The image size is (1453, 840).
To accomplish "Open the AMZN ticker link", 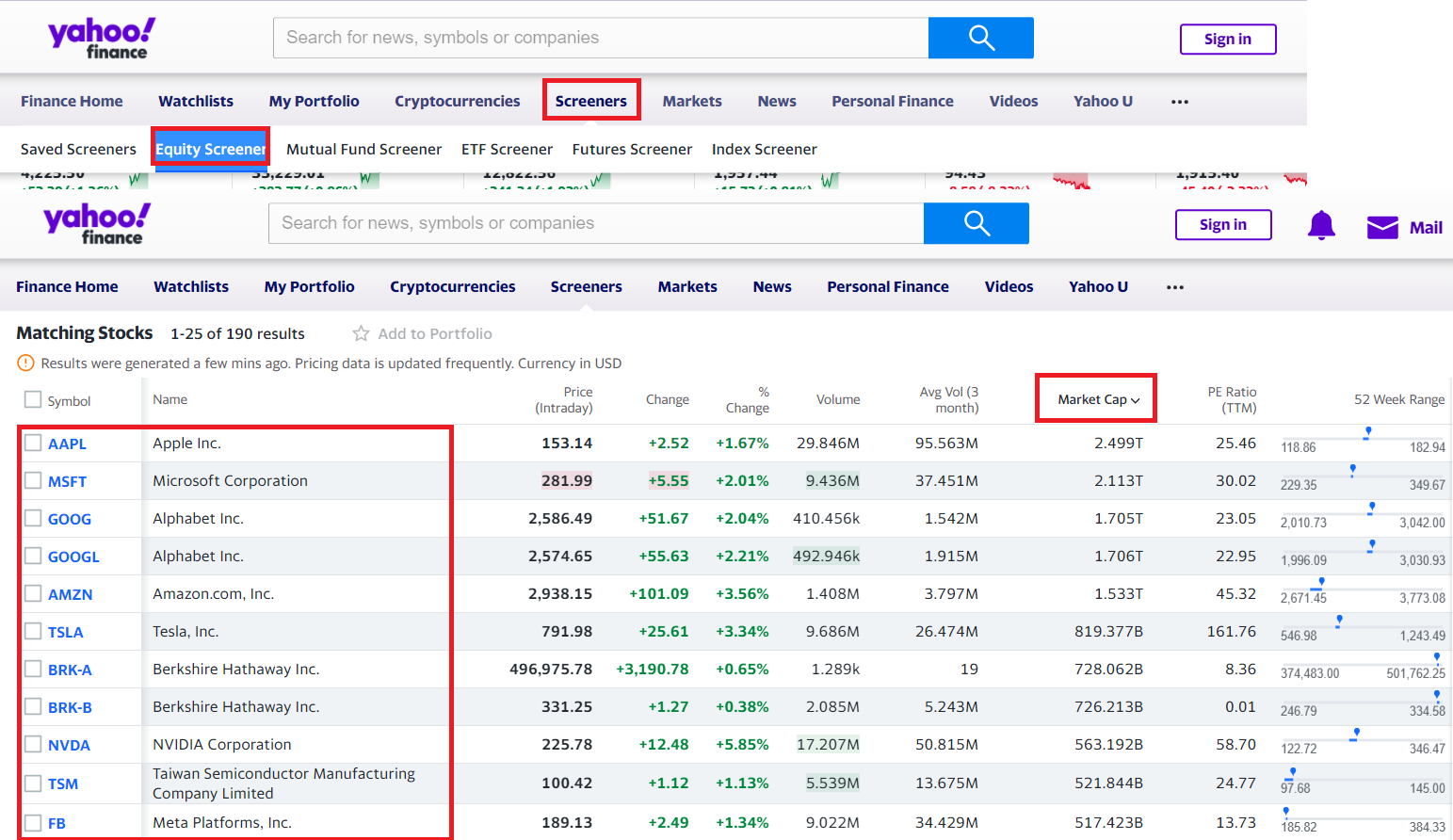I will click(x=71, y=594).
